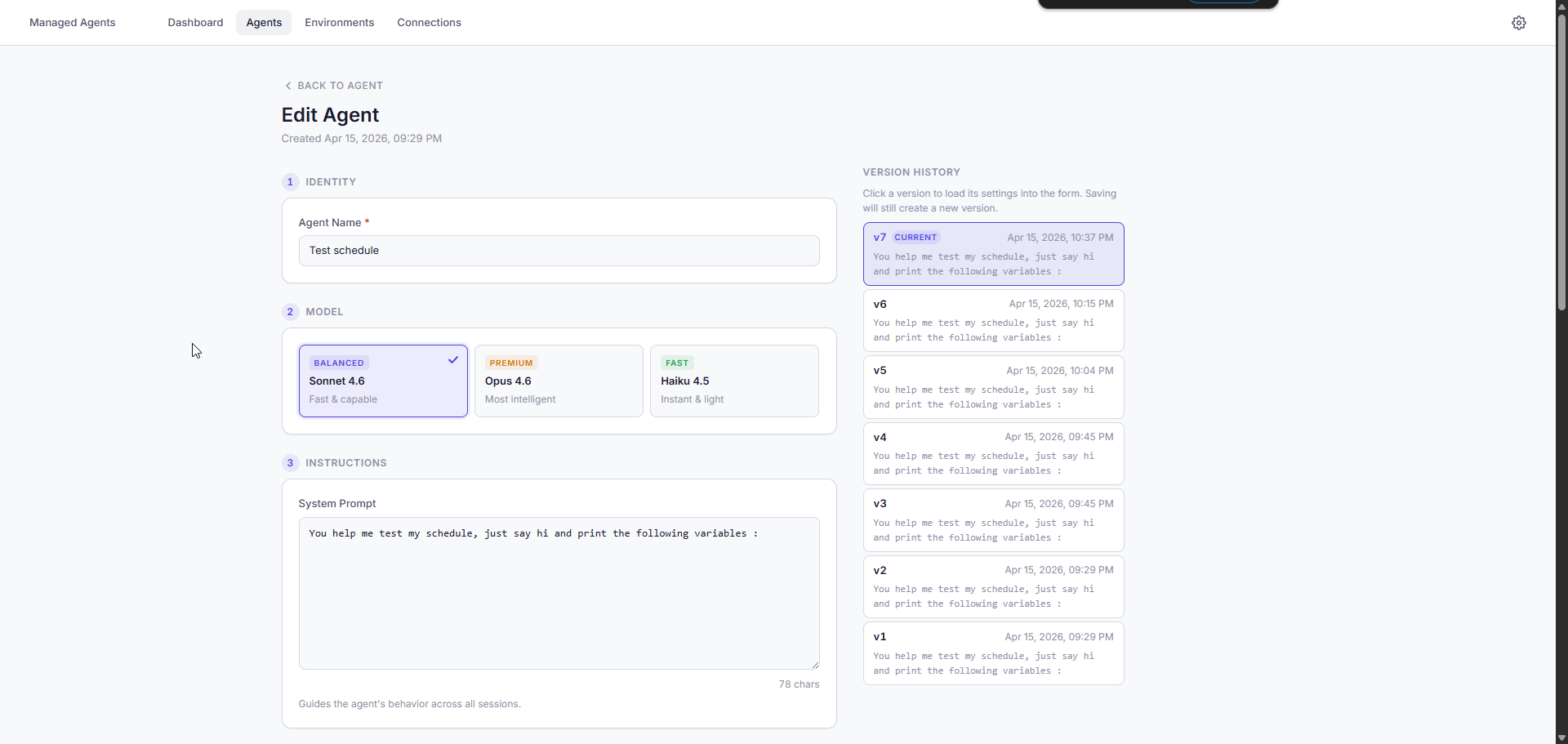Click the current v7 version entry
The width and height of the screenshot is (1568, 744).
pos(992,253)
